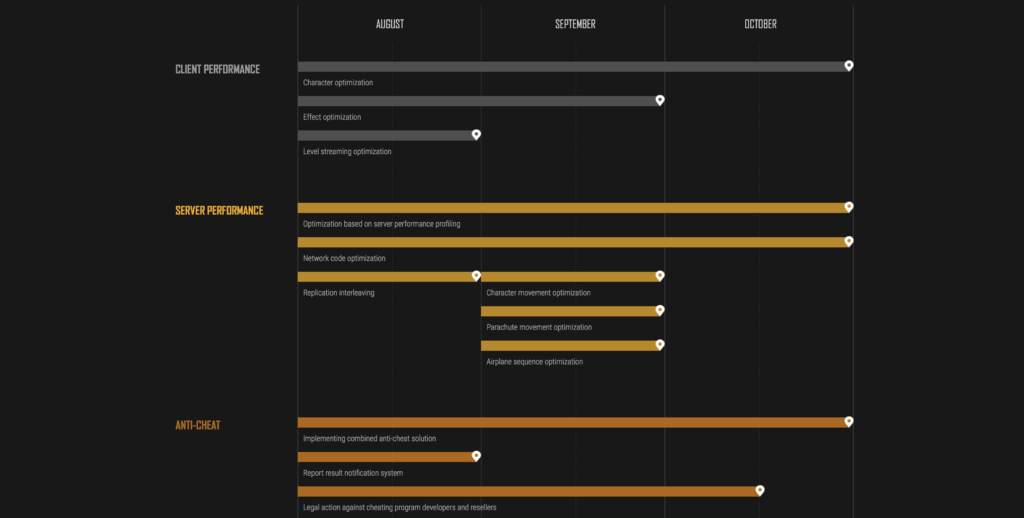Image resolution: width=1024 pixels, height=518 pixels.
Task: Click the Parachute movement optimization end marker
Action: coord(660,310)
